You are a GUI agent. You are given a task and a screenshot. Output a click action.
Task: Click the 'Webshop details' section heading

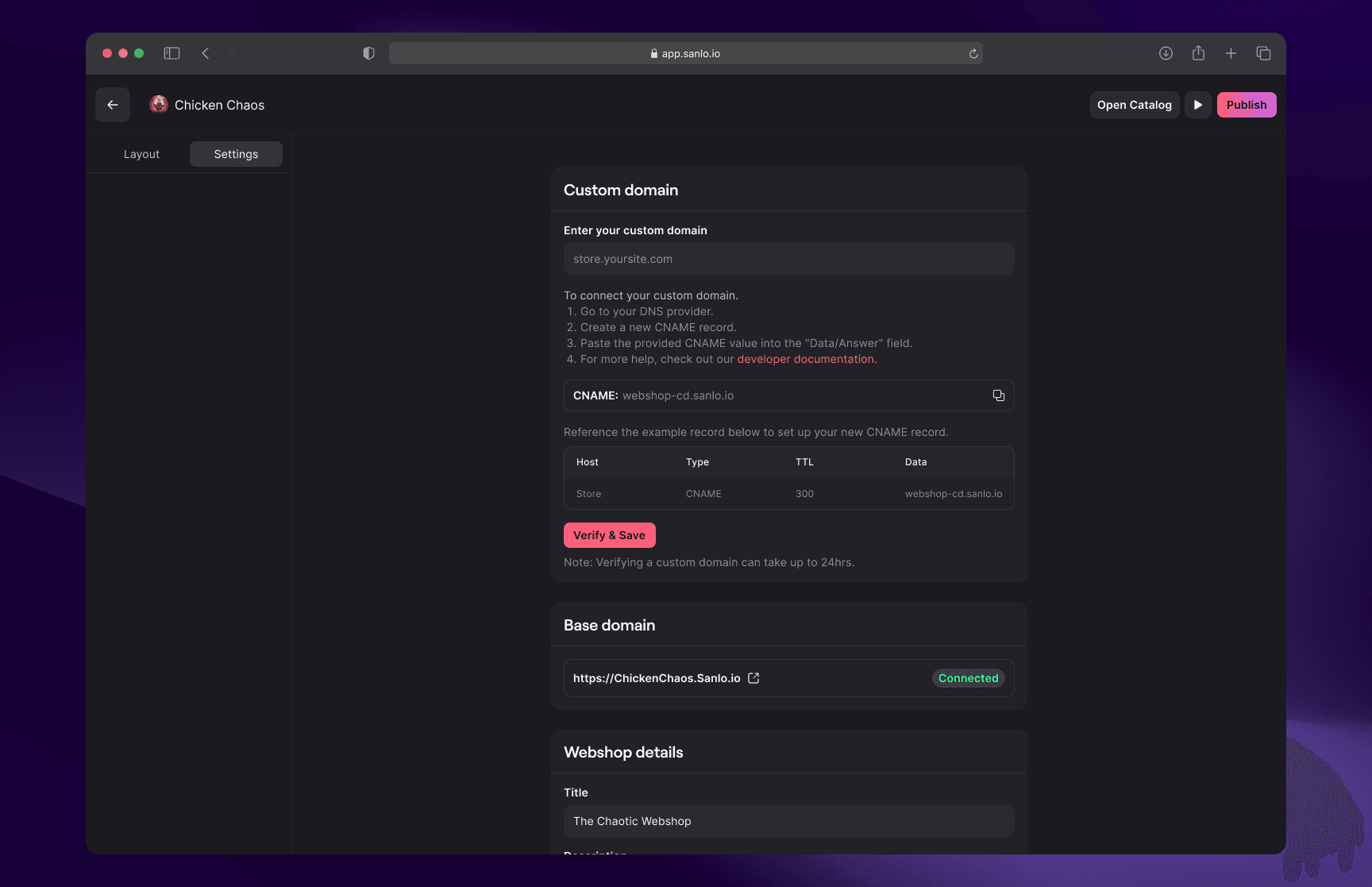coord(623,752)
